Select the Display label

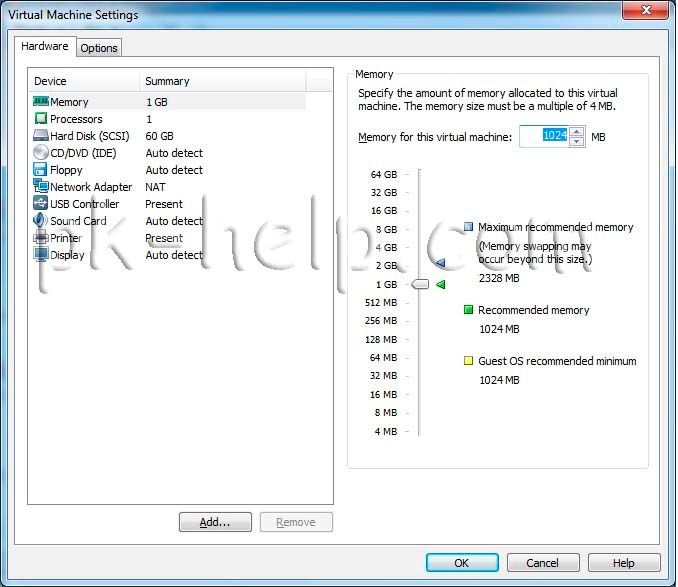67,255
